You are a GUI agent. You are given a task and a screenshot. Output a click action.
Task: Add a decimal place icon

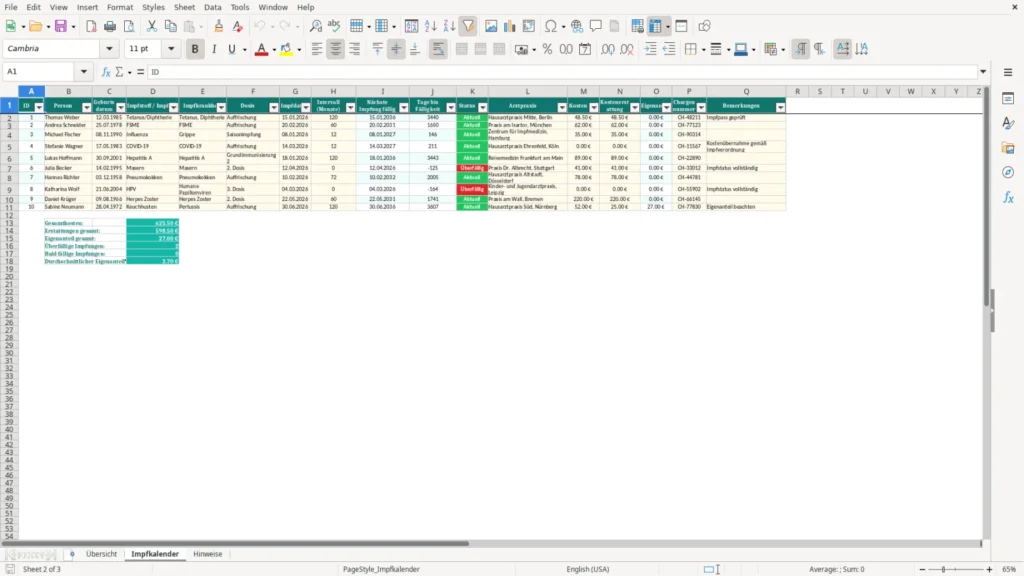pos(608,49)
